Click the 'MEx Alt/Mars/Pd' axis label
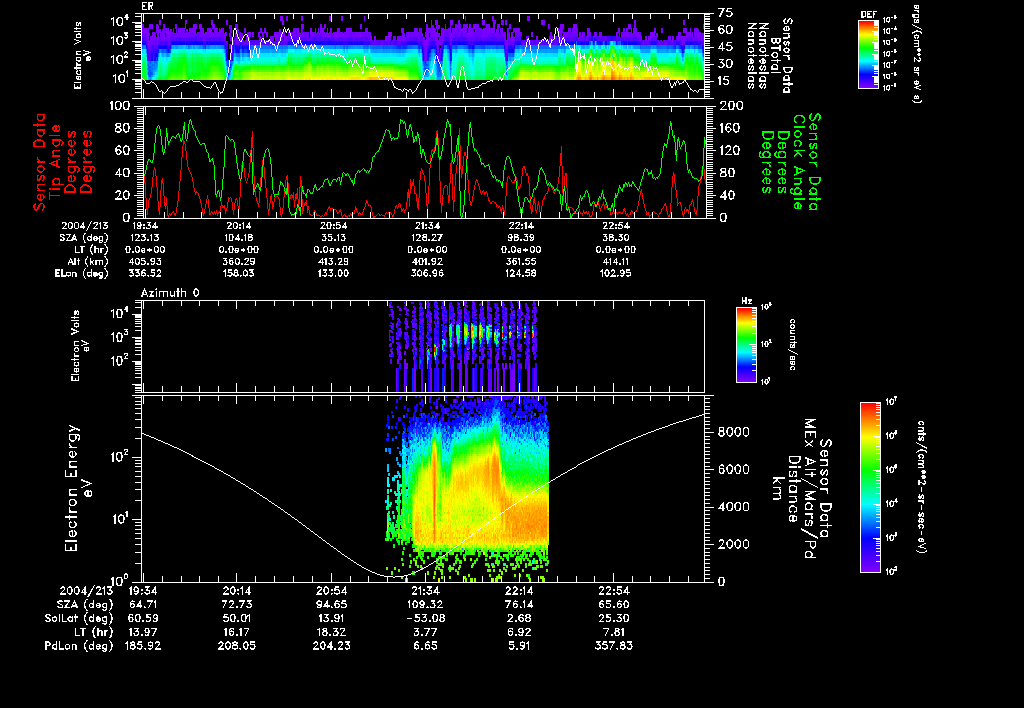This screenshot has width=1024, height=708. point(810,488)
